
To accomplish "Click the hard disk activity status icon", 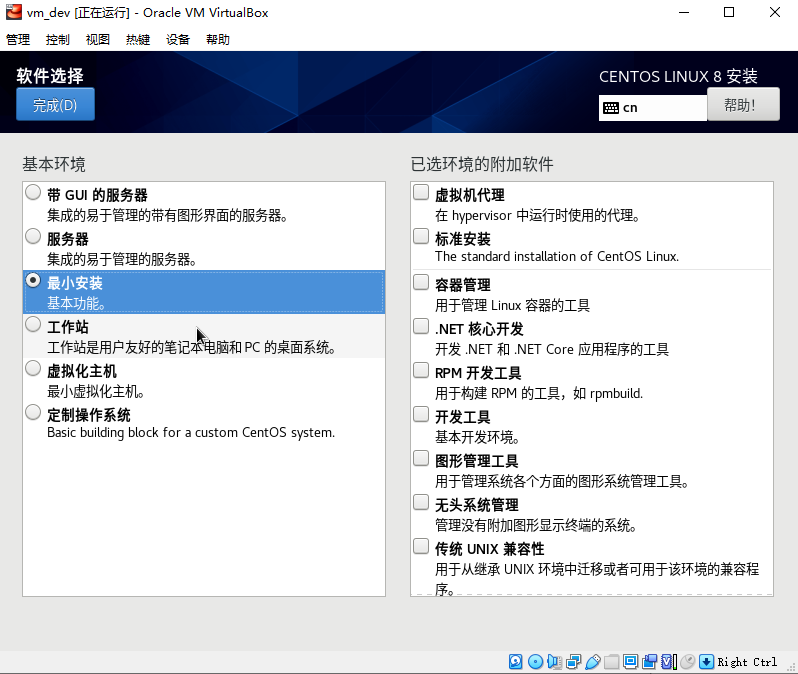I will click(516, 661).
